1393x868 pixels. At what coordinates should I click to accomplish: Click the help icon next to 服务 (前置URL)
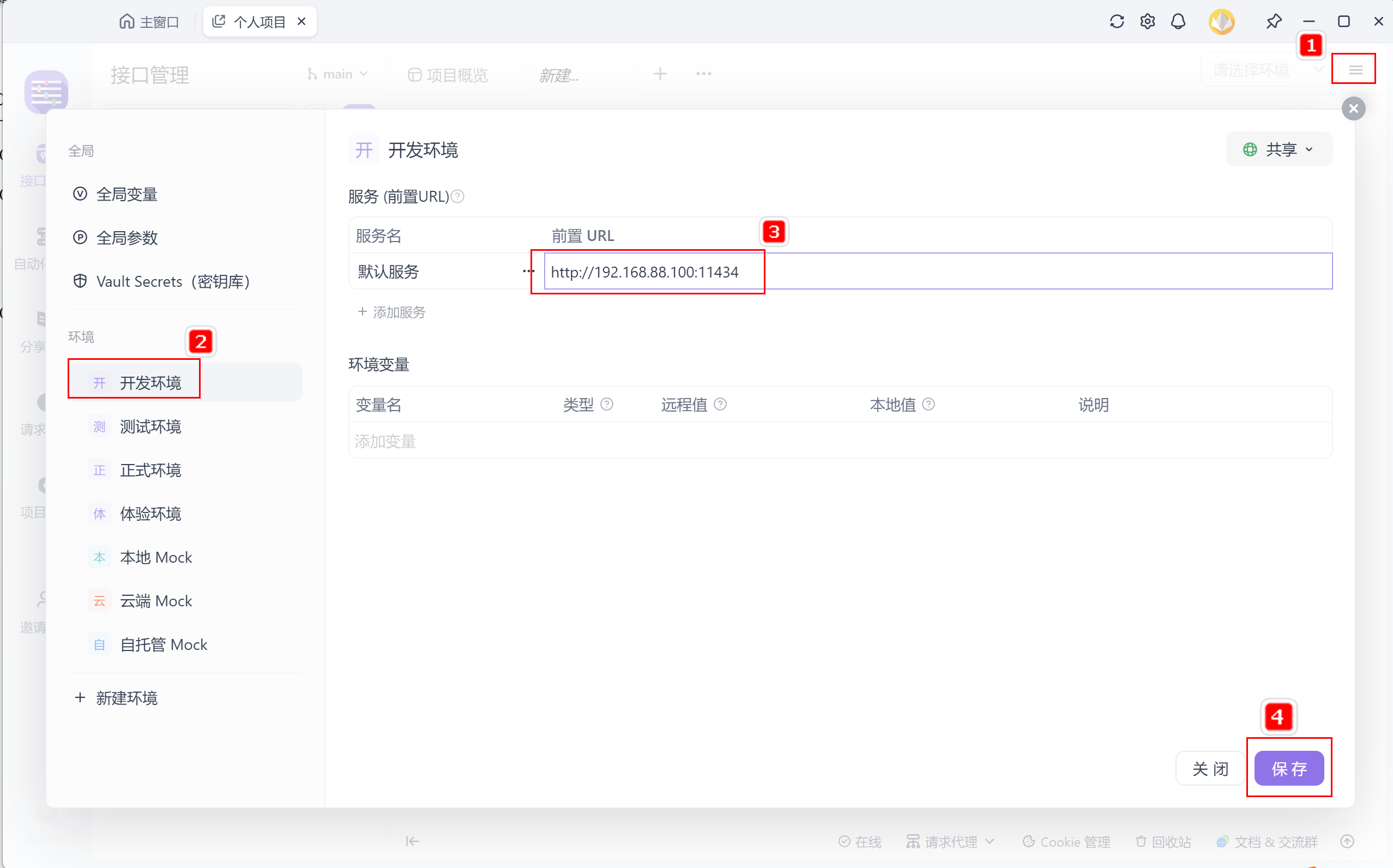tap(457, 197)
